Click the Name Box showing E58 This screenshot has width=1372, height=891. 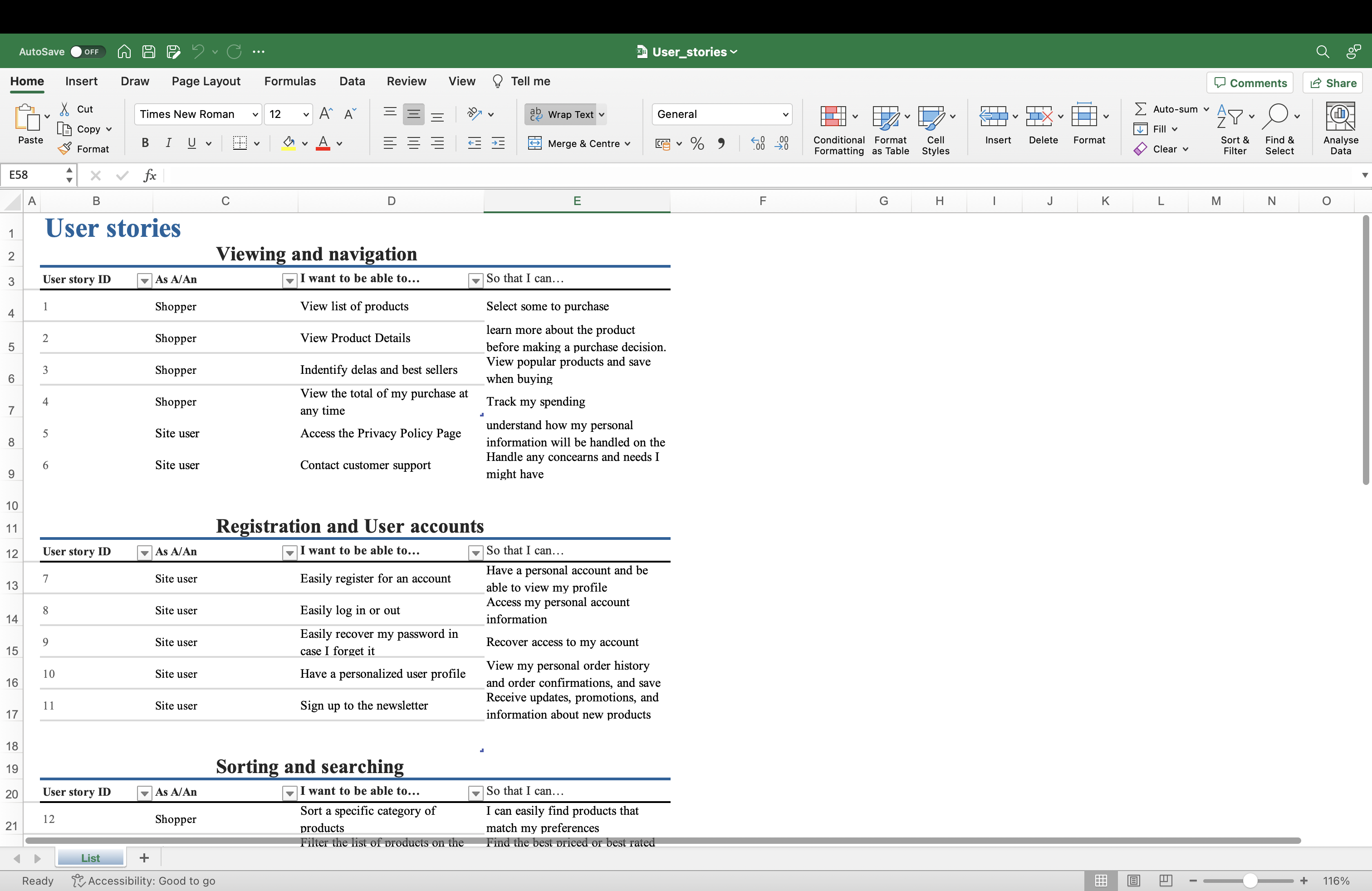pyautogui.click(x=34, y=175)
